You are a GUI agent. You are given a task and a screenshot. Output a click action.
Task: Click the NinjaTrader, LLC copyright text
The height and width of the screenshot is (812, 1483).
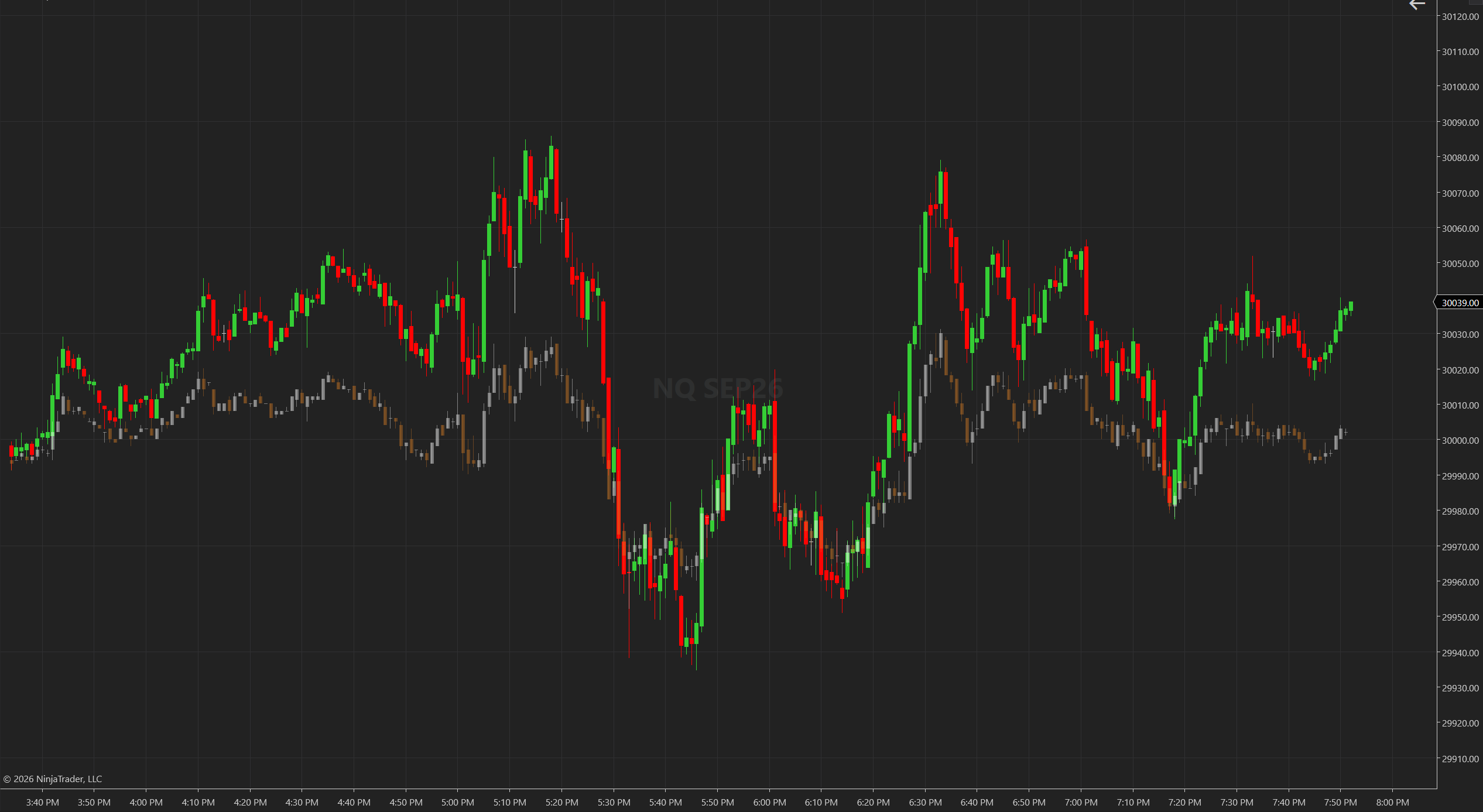[53, 779]
